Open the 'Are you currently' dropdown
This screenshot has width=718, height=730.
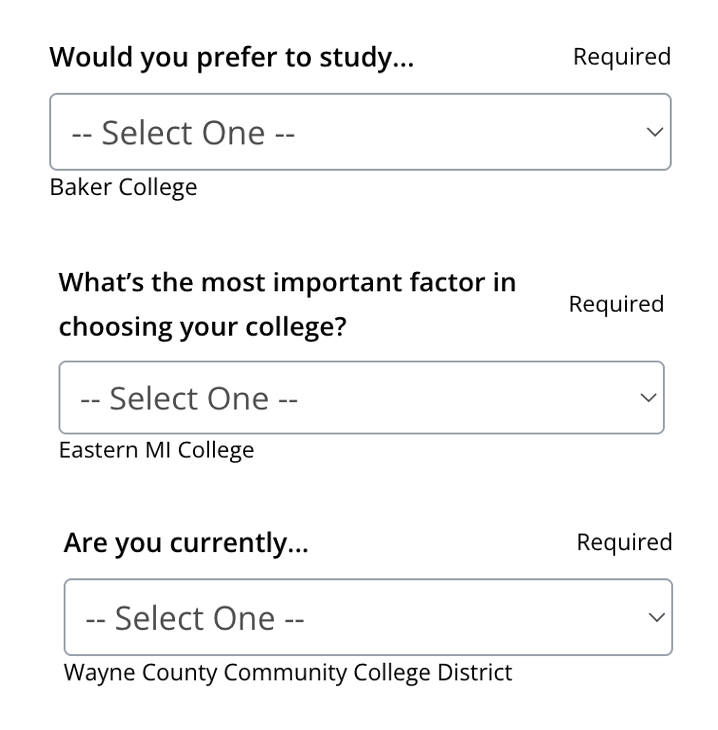click(x=368, y=617)
